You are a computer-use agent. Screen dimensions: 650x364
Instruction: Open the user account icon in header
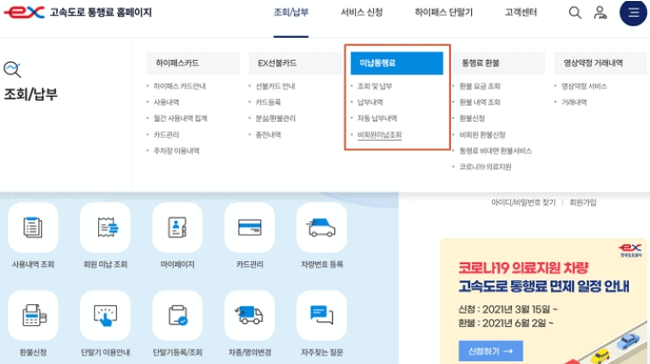click(x=600, y=12)
